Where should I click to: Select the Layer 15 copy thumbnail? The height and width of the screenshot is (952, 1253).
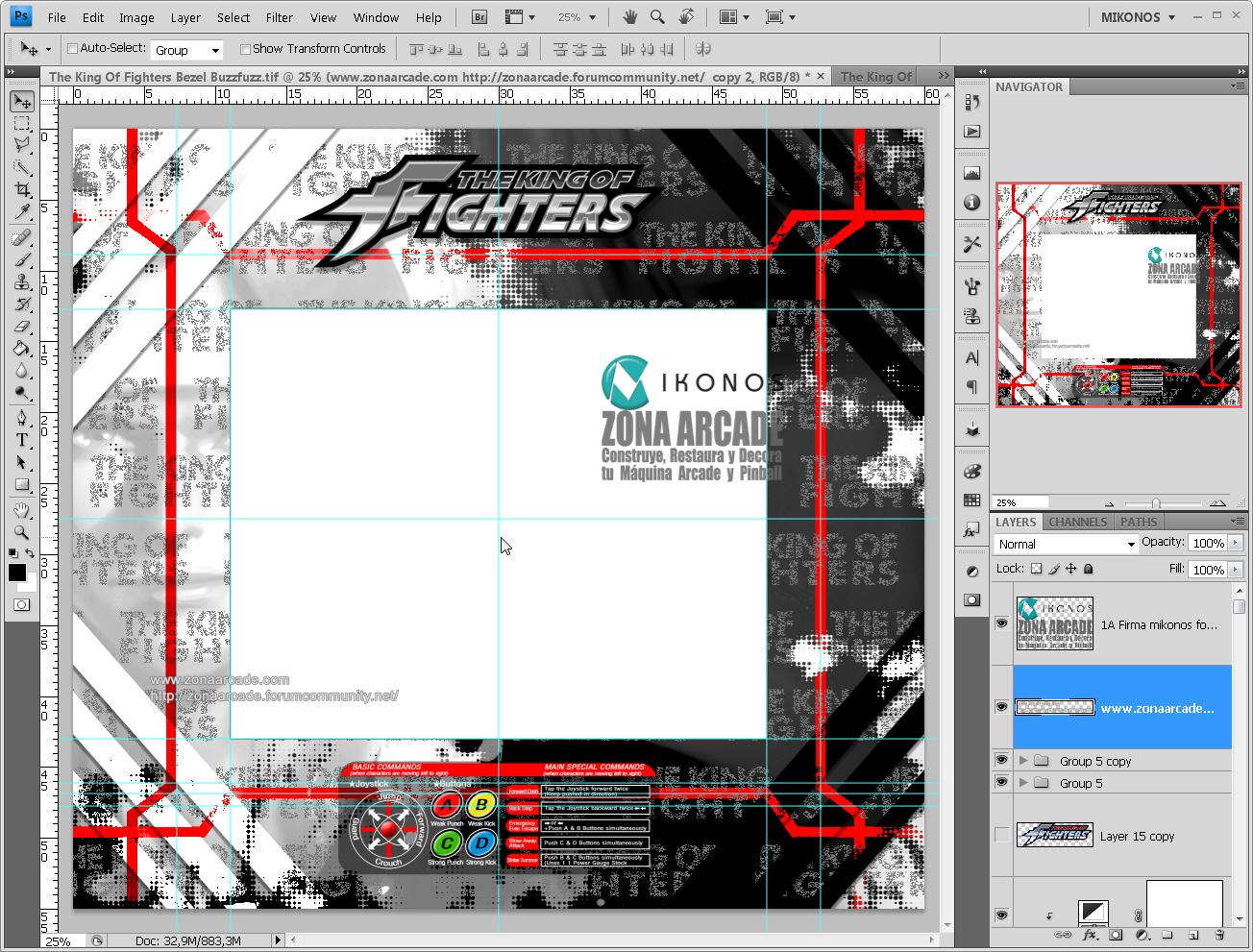[1055, 835]
